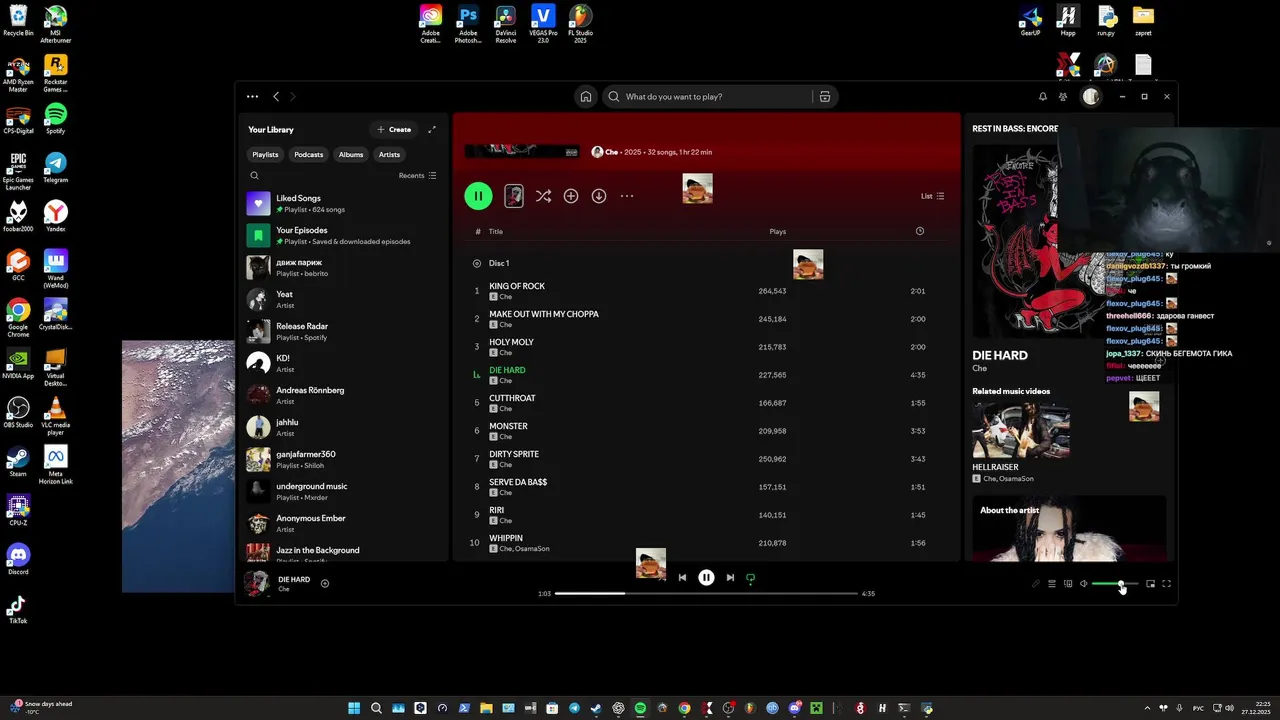Open the What's New notifications bell
This screenshot has height=720, width=1280.
click(x=1043, y=97)
